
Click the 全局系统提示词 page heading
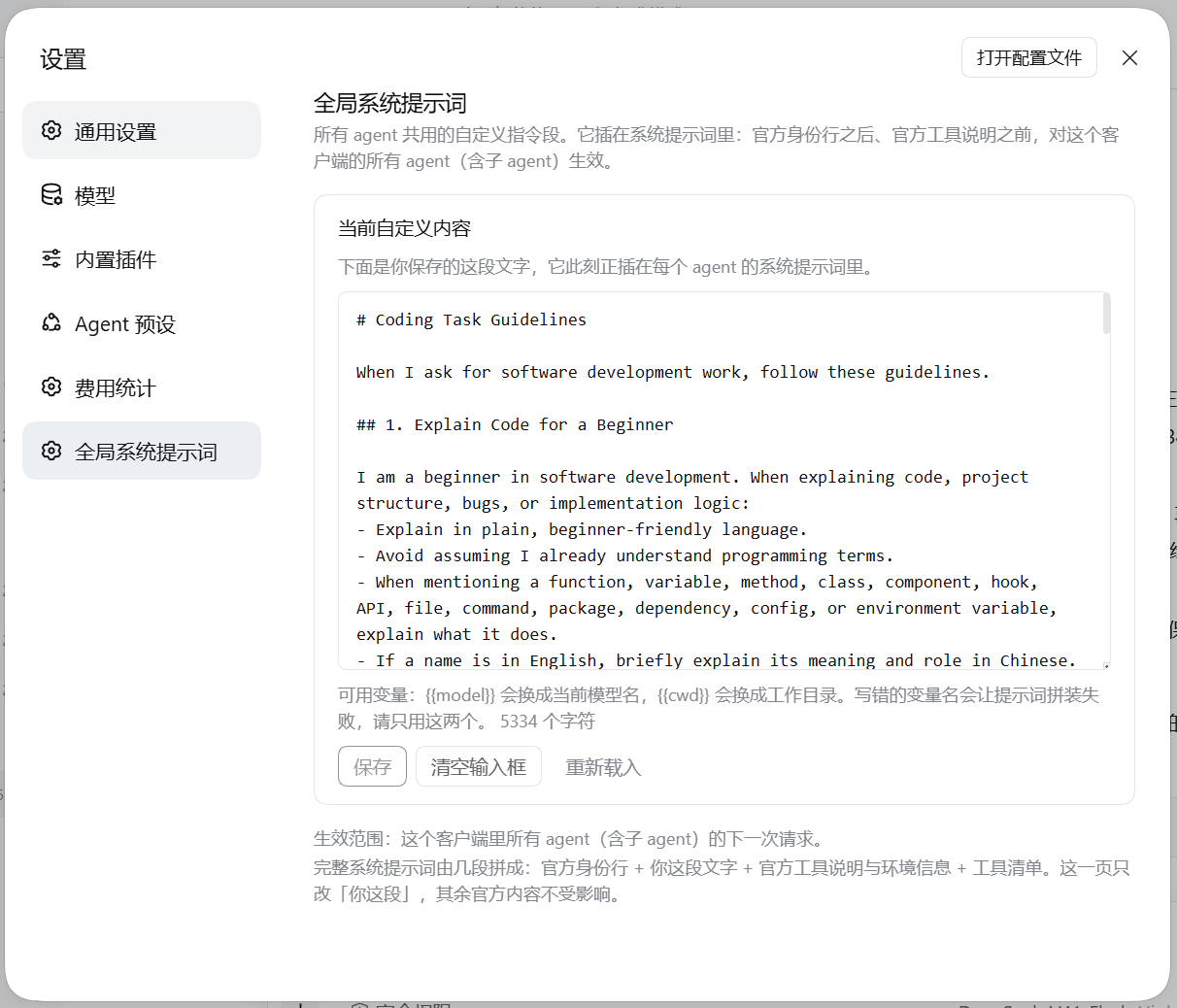(390, 103)
